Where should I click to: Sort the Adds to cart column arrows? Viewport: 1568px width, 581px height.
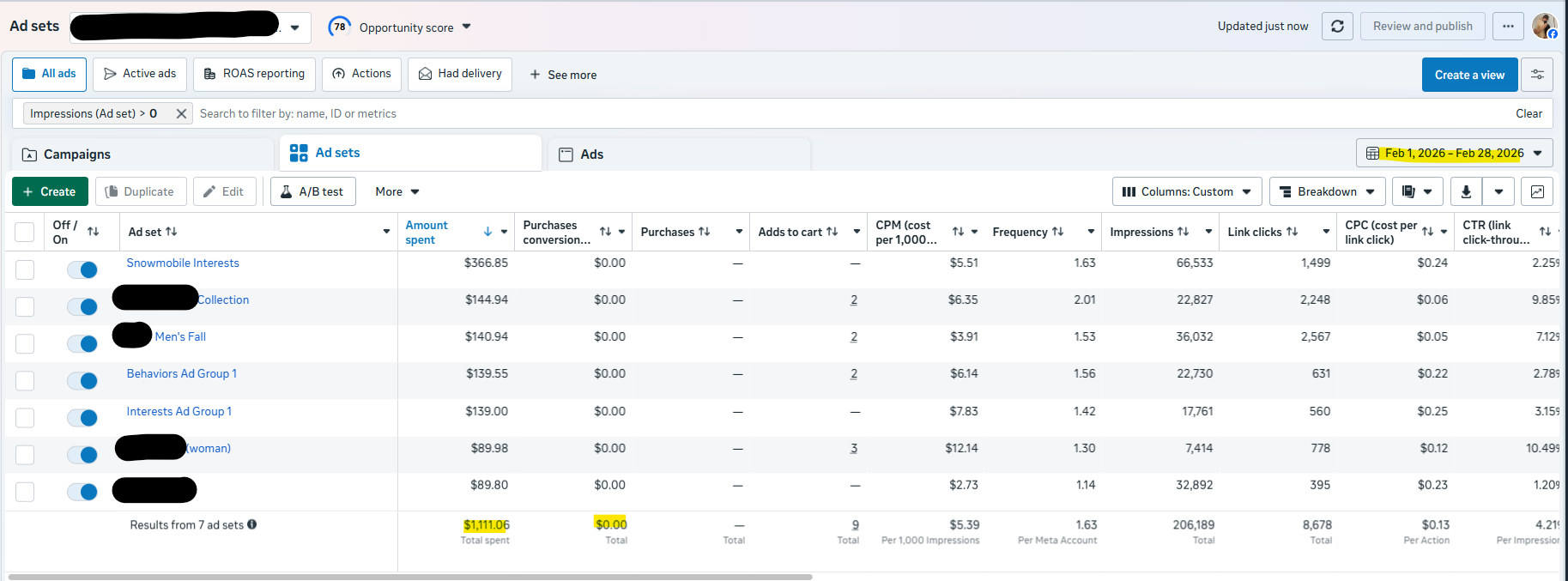(832, 232)
